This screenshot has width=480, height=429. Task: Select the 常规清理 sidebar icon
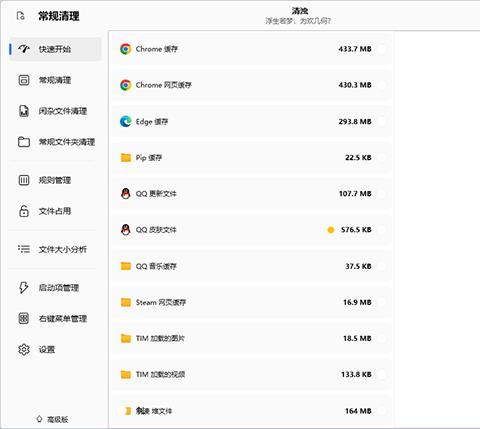click(x=24, y=80)
